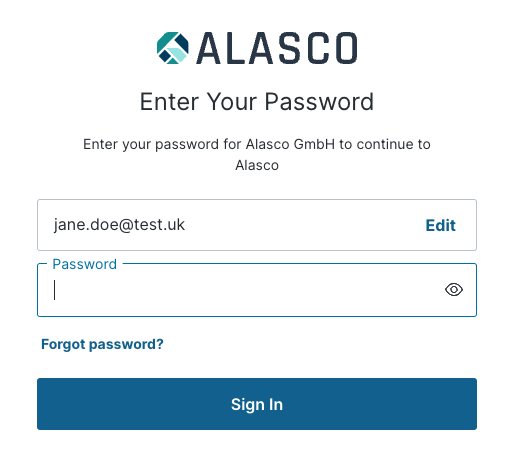Click the displayed email text jane.doe@test.uk
Viewport: 514px width, 458px height.
[x=119, y=225]
